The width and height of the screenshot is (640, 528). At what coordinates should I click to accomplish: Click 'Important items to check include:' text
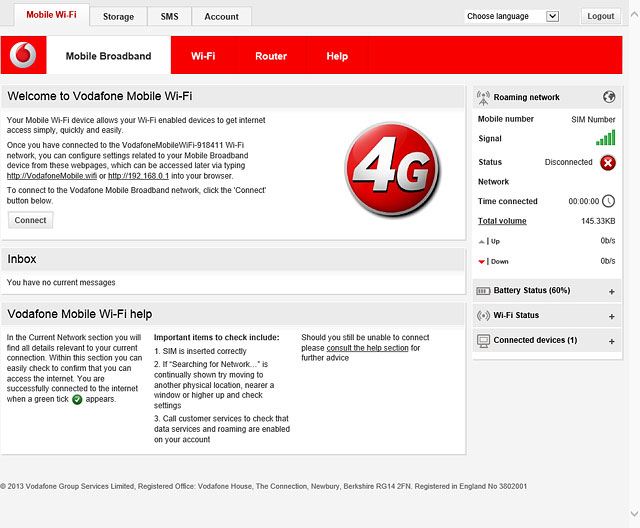point(217,337)
